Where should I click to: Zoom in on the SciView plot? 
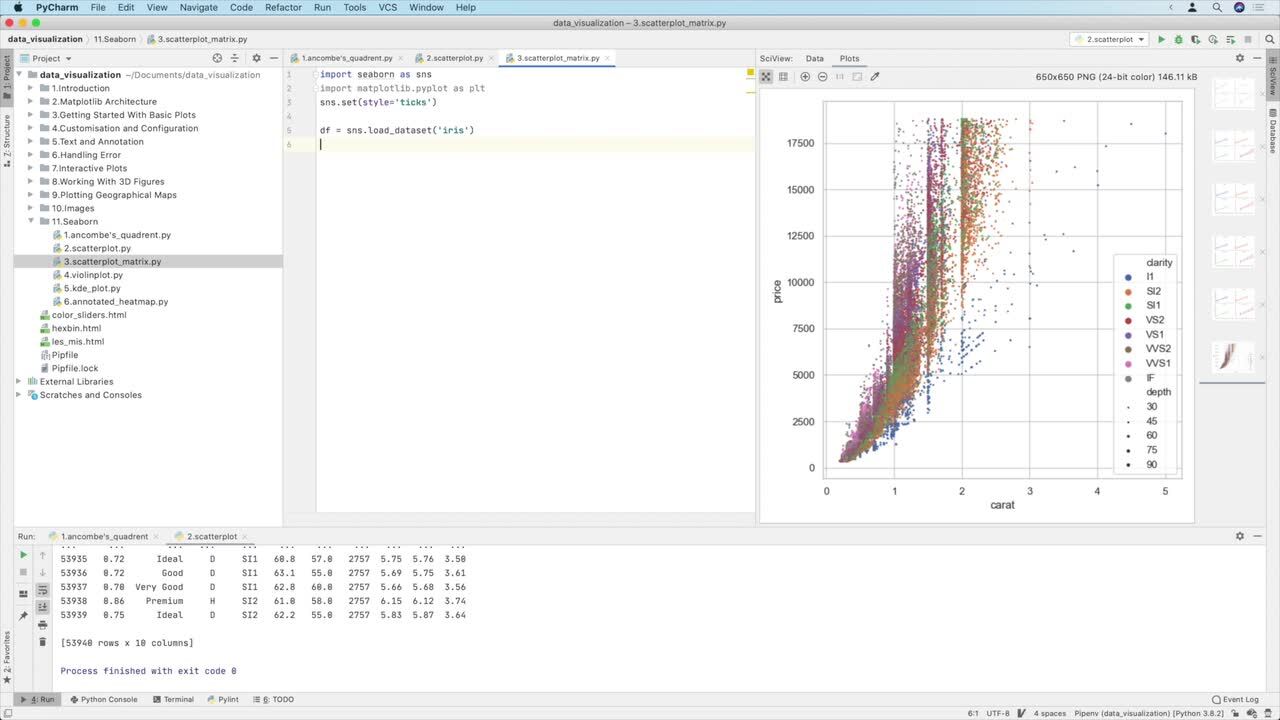pos(805,76)
